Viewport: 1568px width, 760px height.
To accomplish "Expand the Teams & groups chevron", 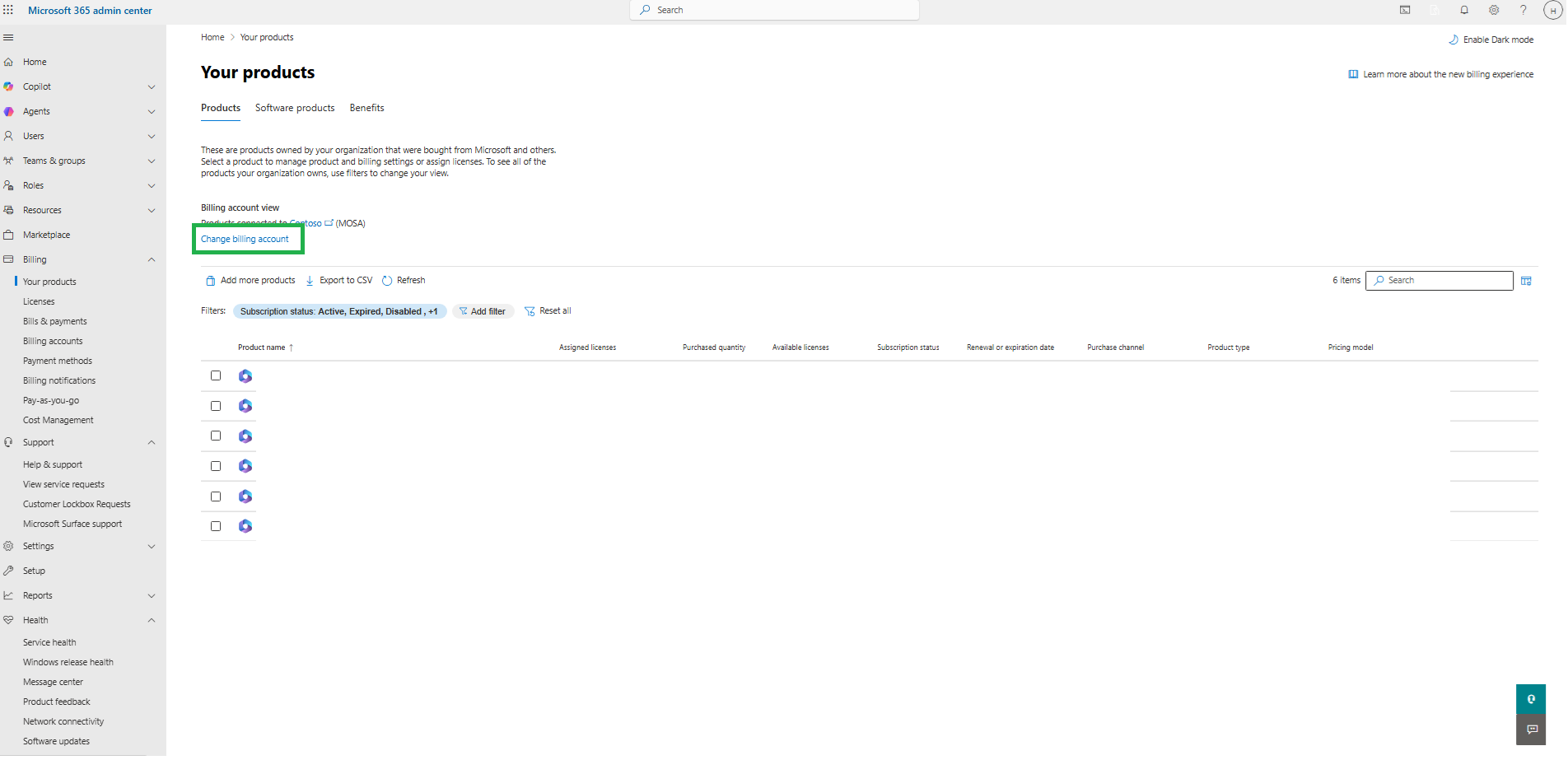I will 152,161.
